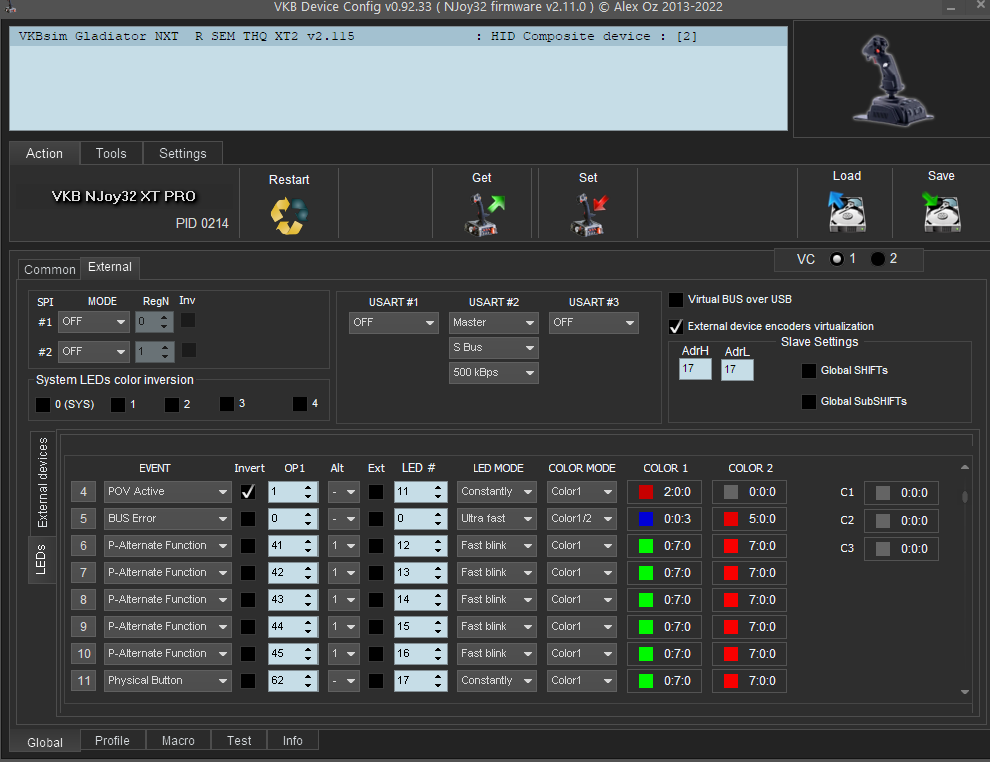Switch to the Test tab

click(239, 741)
